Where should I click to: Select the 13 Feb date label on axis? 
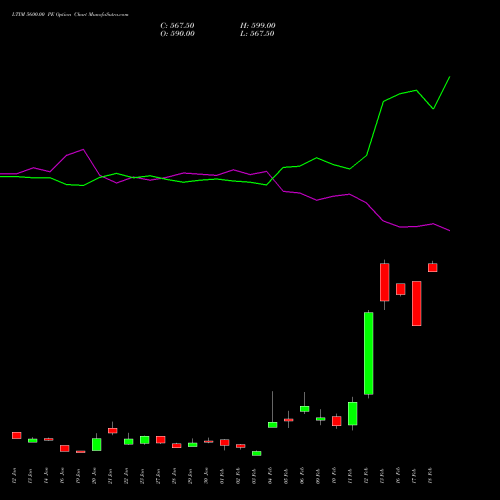point(383,476)
